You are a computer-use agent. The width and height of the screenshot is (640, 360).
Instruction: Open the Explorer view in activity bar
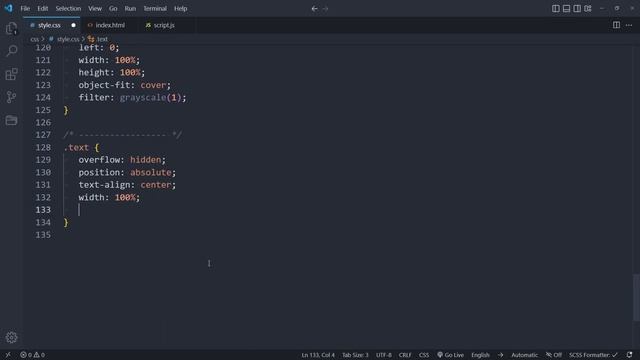(11, 28)
